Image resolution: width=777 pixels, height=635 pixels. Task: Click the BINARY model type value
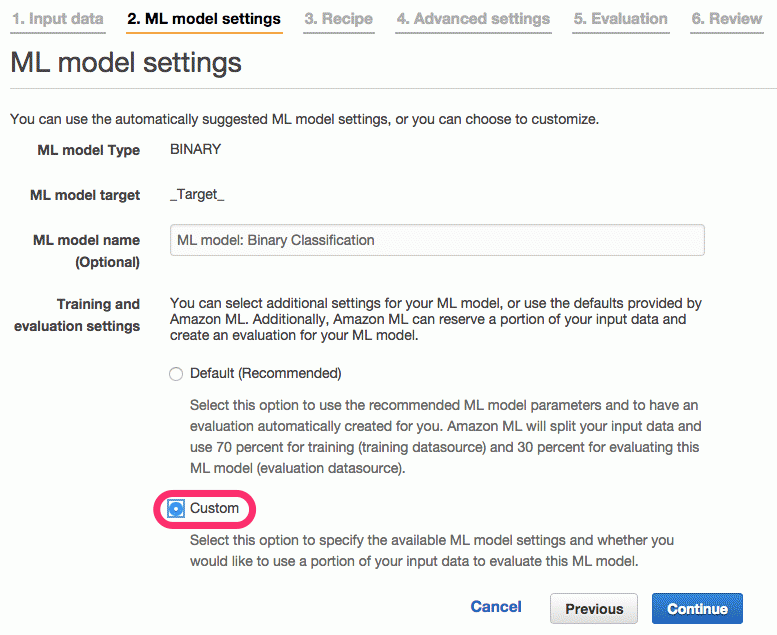tap(196, 149)
